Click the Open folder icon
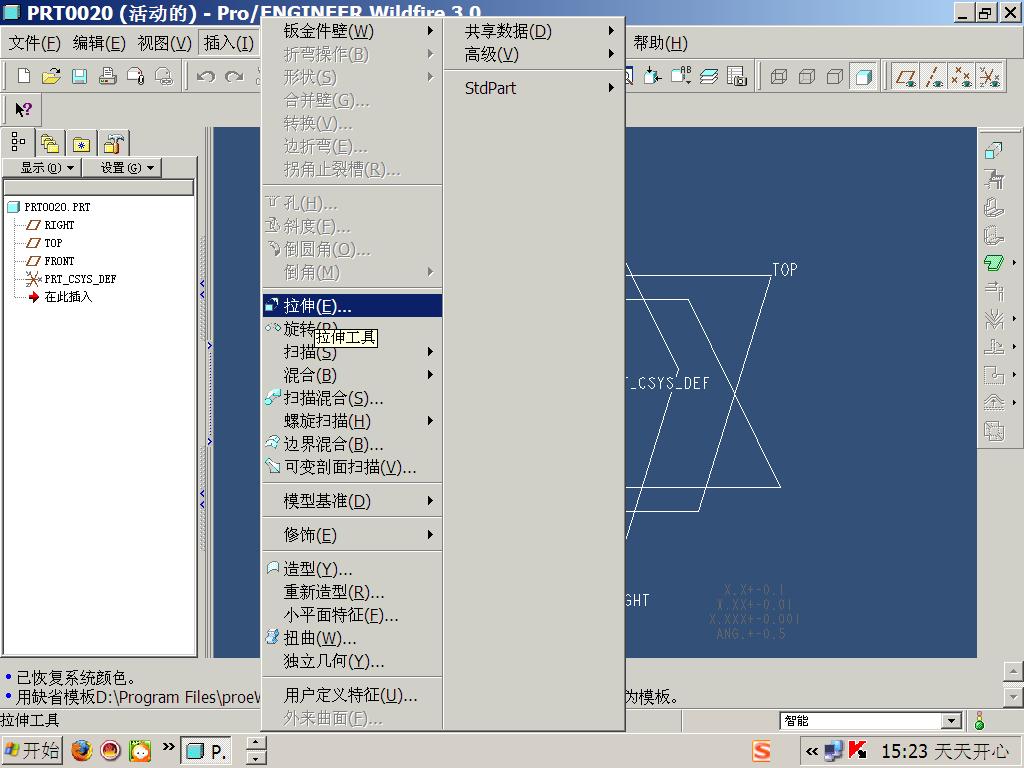 tap(51, 76)
